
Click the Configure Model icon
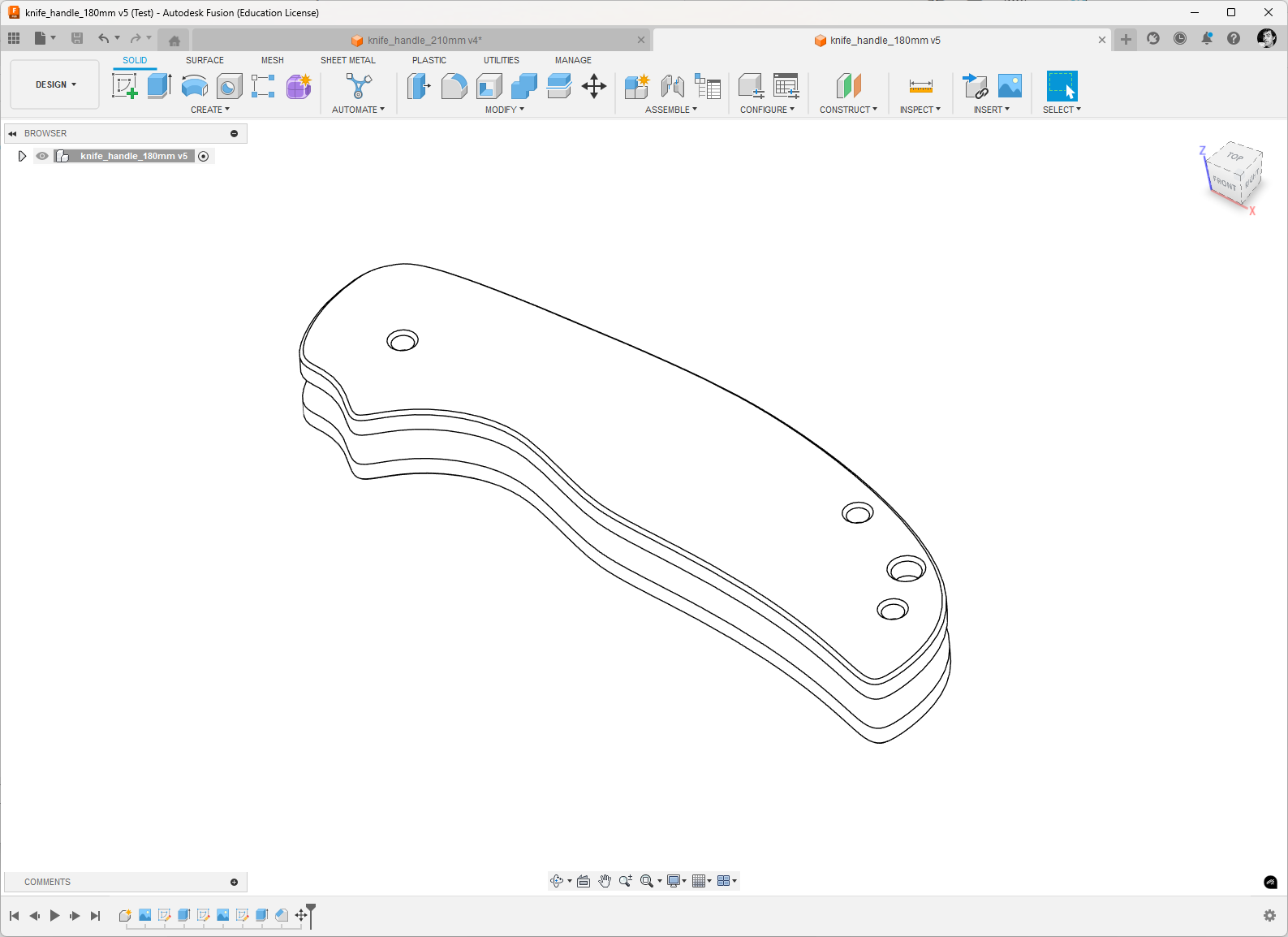[751, 86]
